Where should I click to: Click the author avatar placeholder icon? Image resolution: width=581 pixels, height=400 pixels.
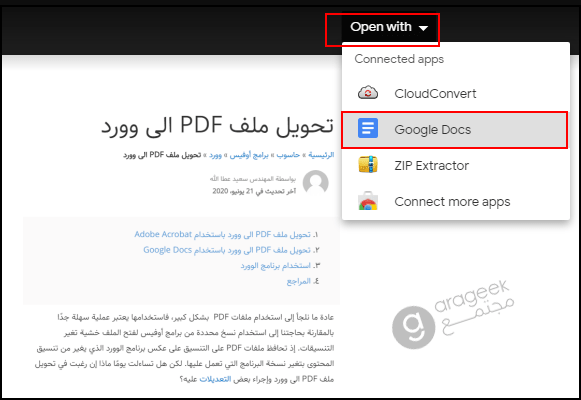pos(315,182)
